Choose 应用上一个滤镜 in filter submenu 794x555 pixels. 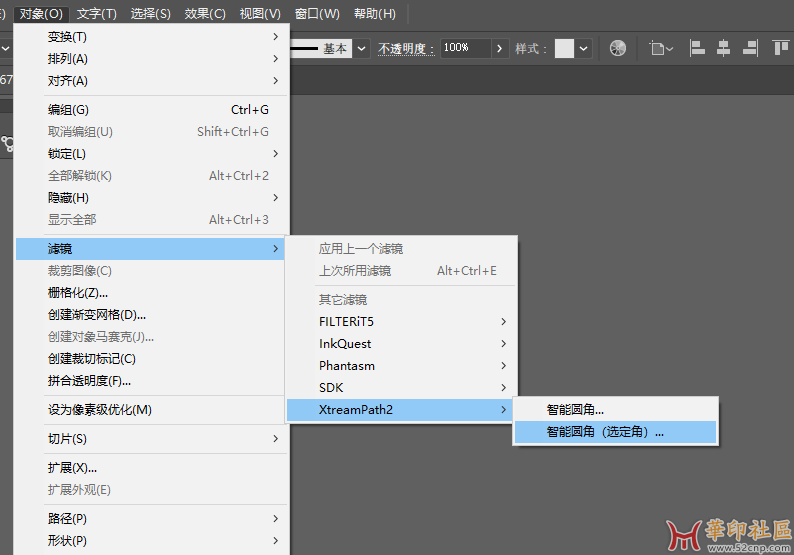tap(401, 249)
